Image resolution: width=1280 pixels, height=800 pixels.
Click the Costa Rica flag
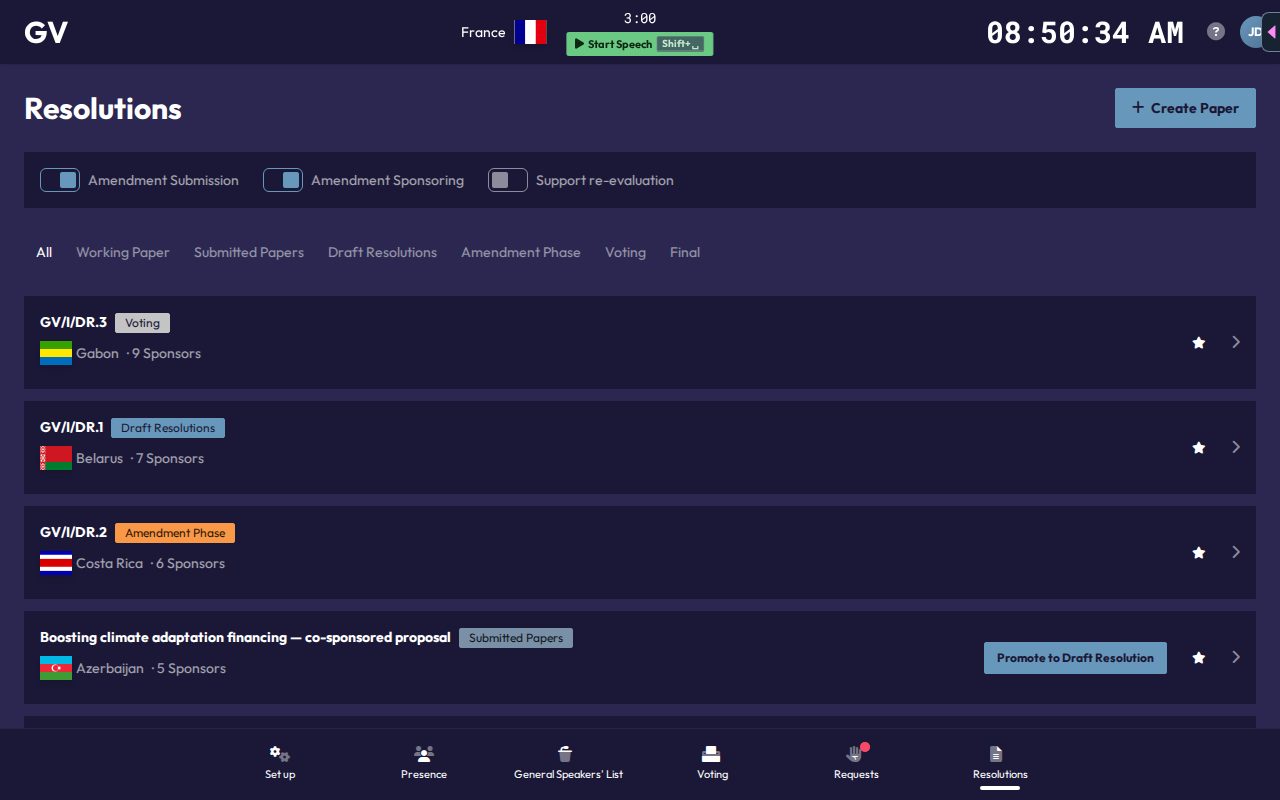pyautogui.click(x=56, y=563)
